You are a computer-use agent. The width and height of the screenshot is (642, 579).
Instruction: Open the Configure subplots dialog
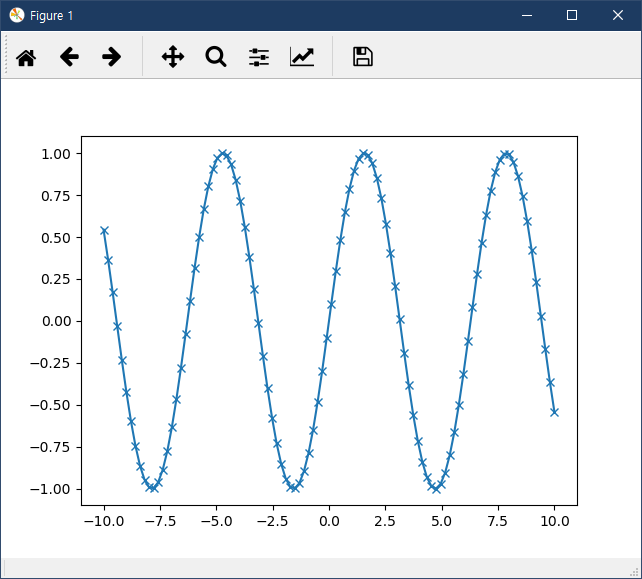click(x=259, y=57)
